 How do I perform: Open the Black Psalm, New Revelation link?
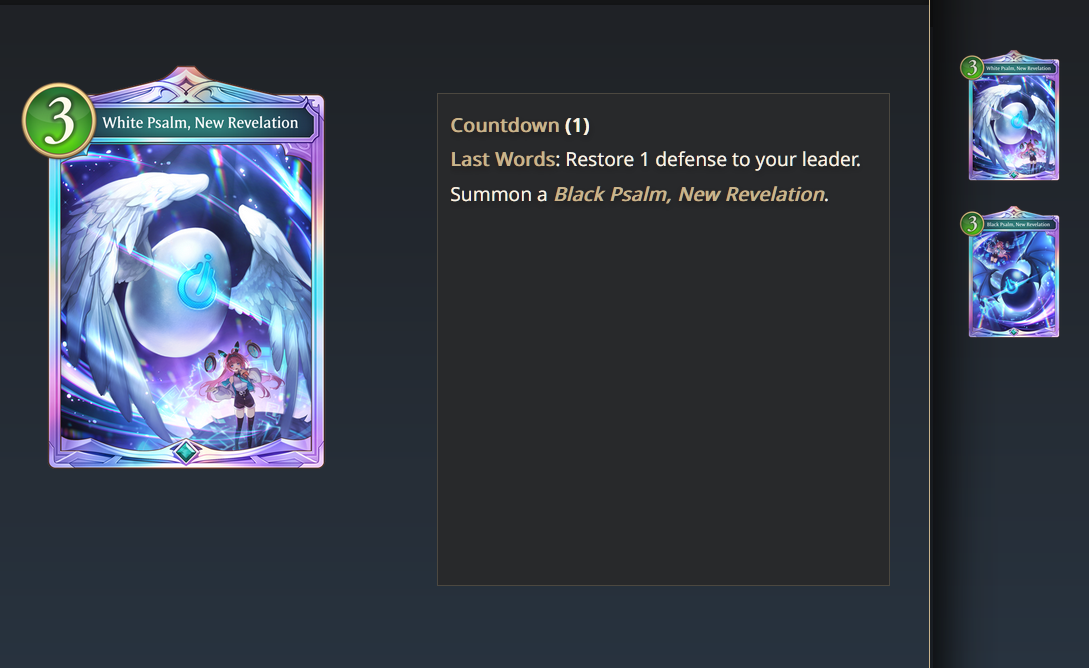[689, 194]
